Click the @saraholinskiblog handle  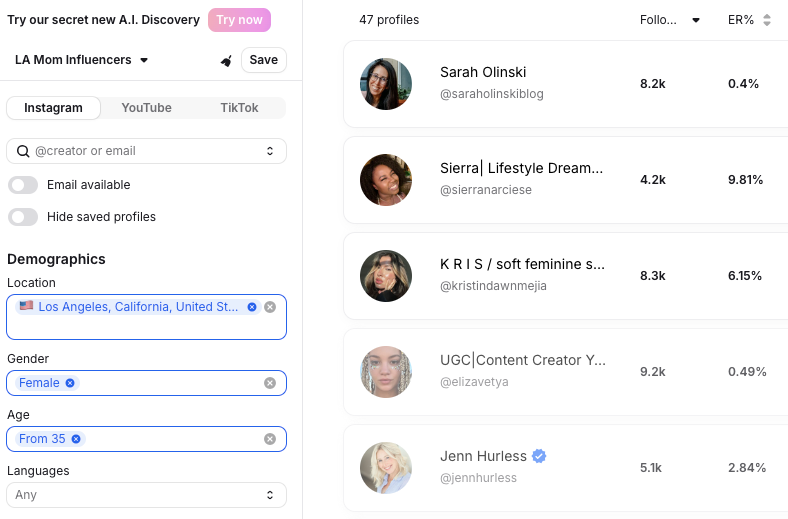click(491, 94)
